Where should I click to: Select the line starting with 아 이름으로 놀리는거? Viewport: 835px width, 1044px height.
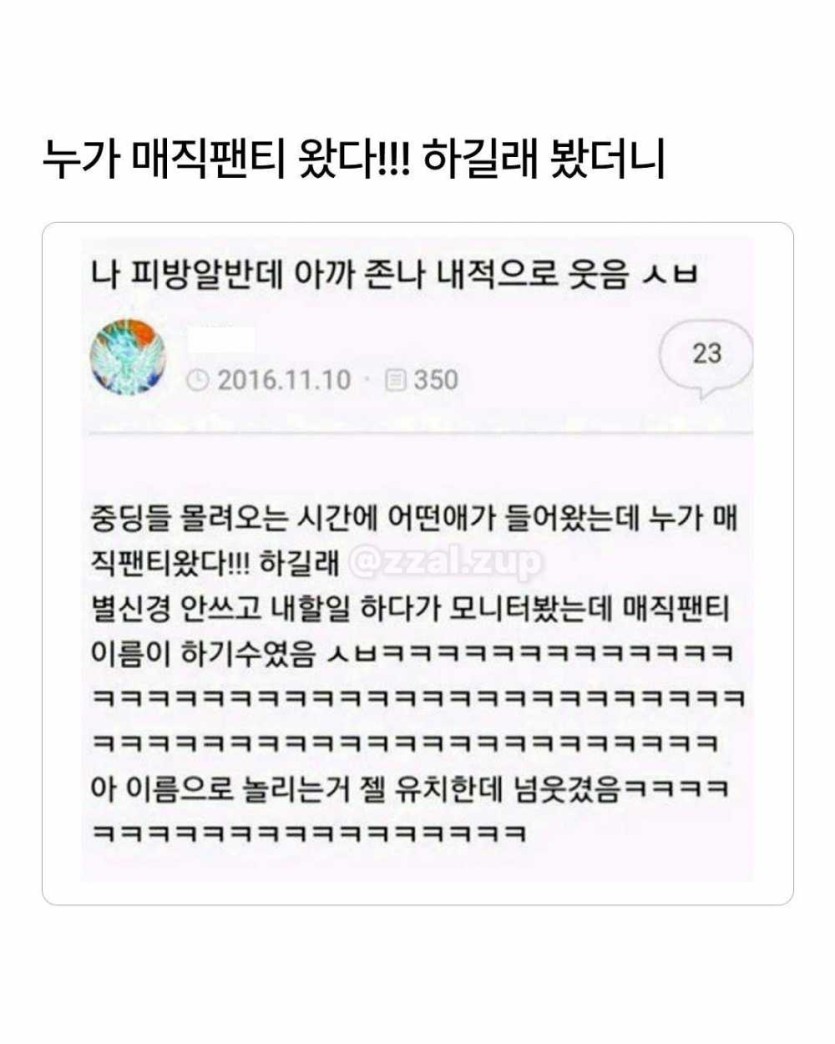pyautogui.click(x=410, y=789)
